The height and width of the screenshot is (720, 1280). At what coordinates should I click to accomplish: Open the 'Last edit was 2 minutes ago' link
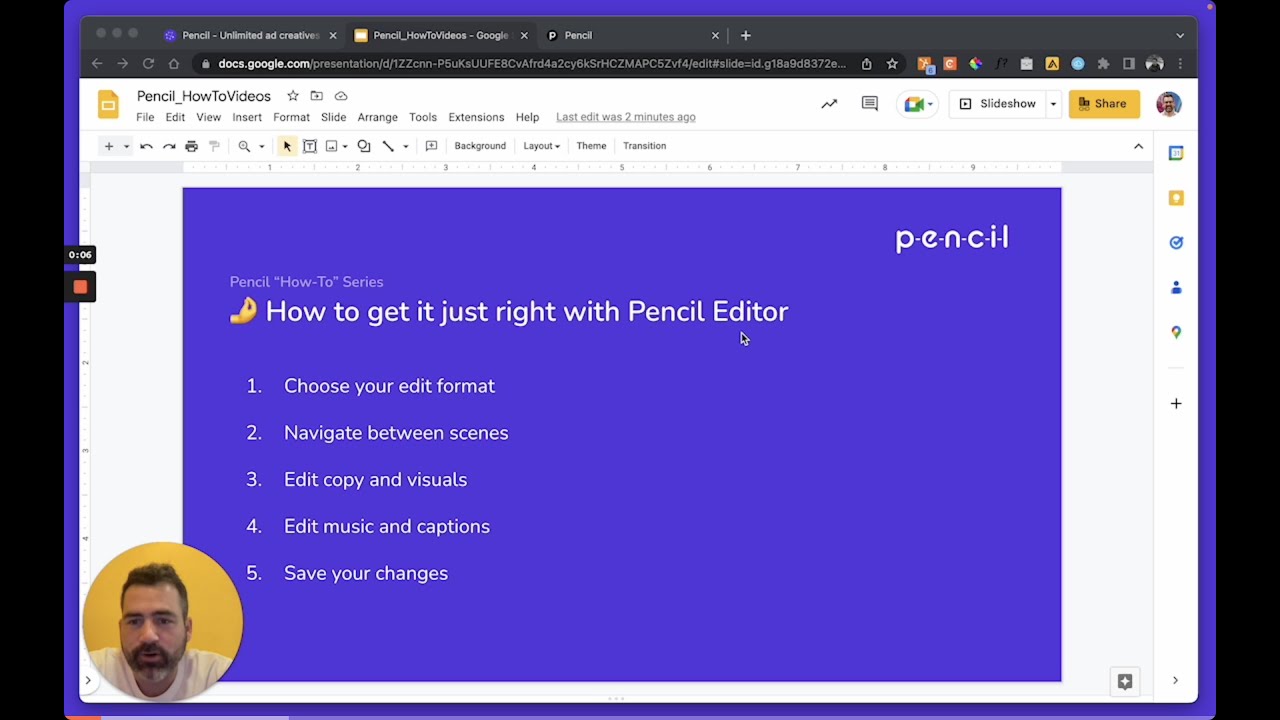click(626, 117)
